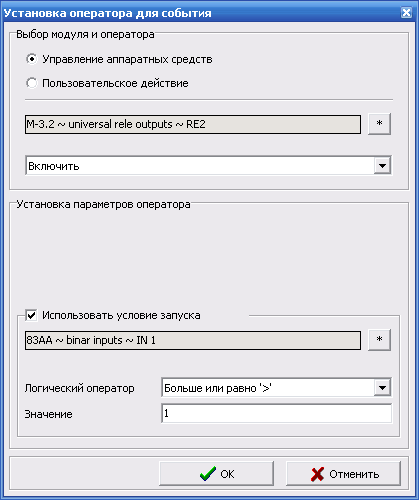
Task: Select Управление аппаратных средств radio button
Action: pyautogui.click(x=32, y=59)
